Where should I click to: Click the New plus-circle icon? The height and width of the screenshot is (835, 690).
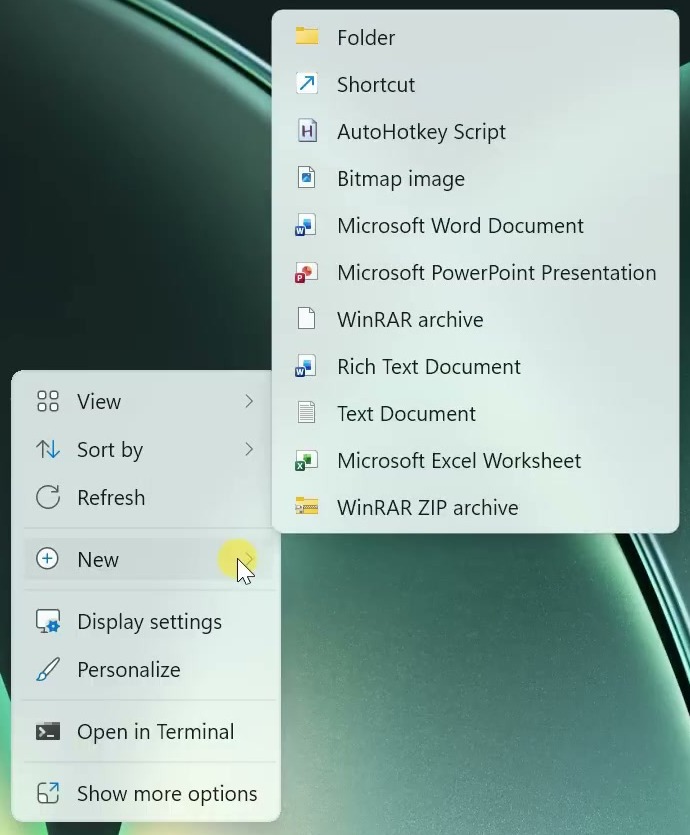(47, 559)
